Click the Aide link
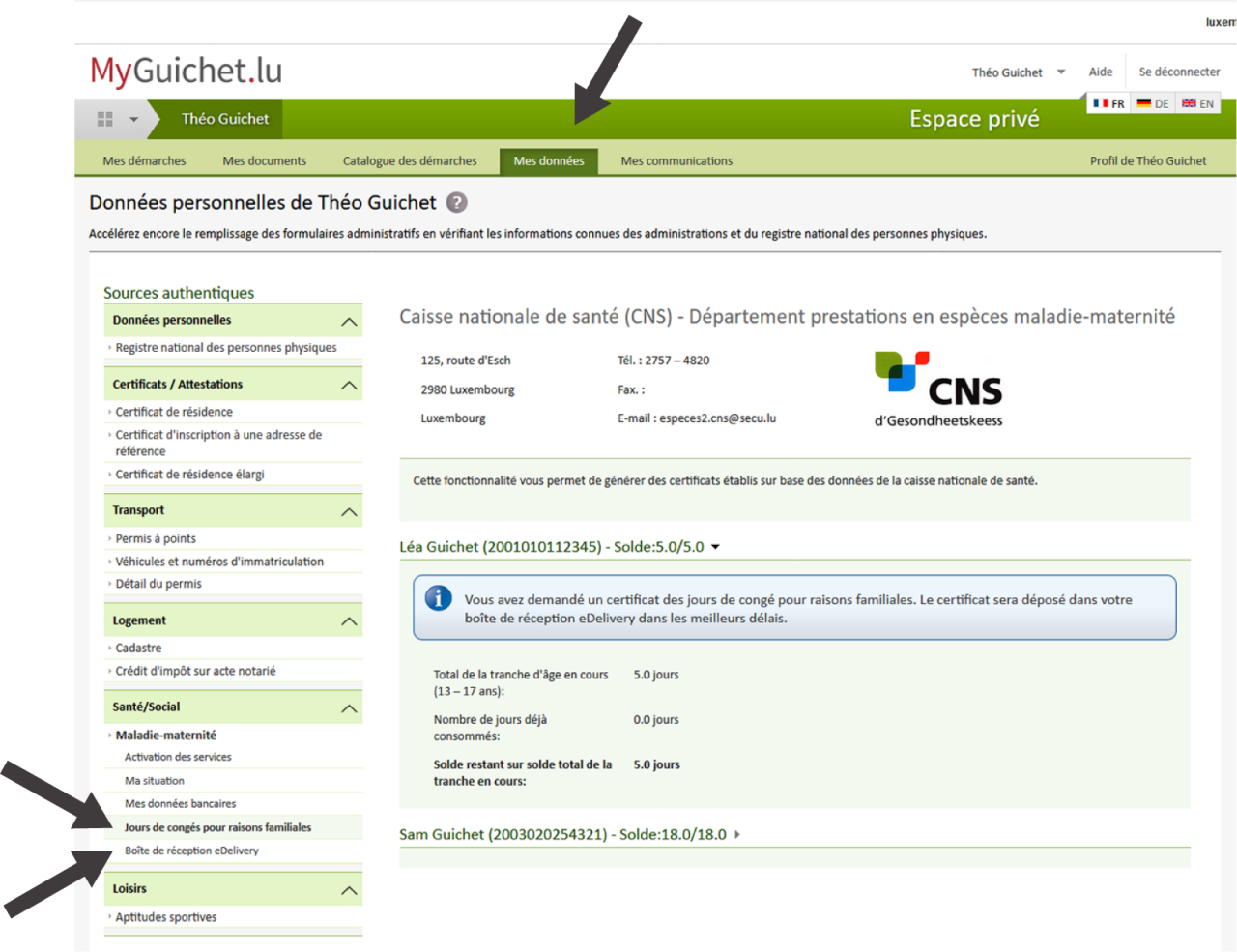The height and width of the screenshot is (952, 1237). tap(1101, 72)
